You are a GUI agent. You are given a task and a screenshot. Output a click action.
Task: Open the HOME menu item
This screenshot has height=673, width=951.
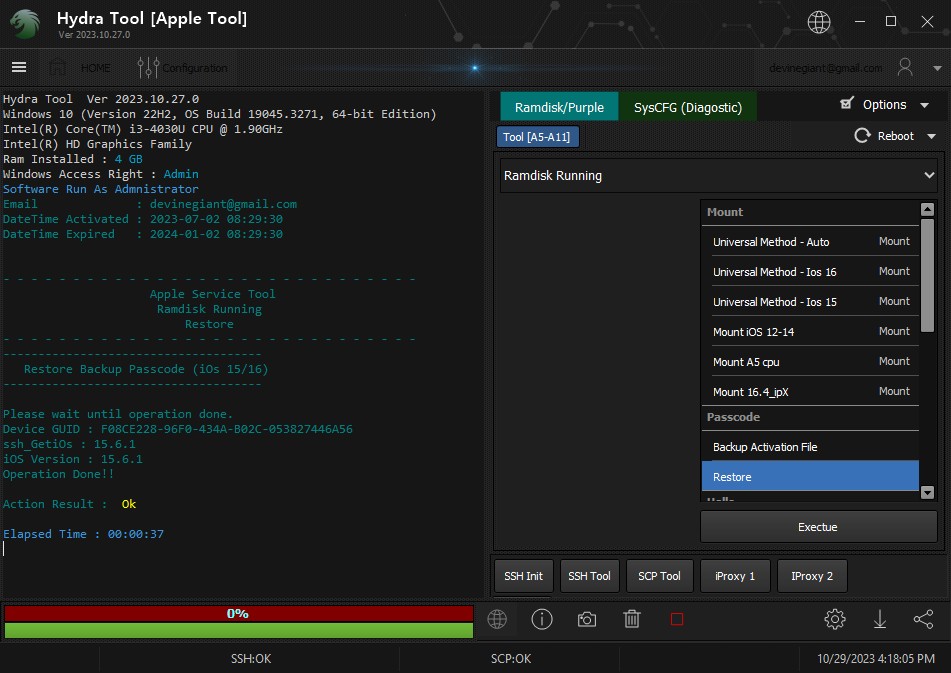click(x=96, y=68)
